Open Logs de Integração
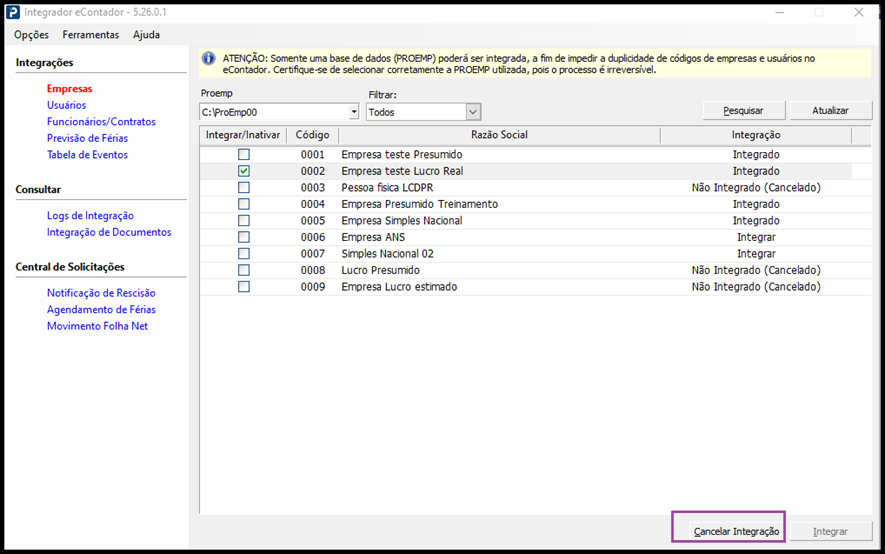The height and width of the screenshot is (554, 885). (x=90, y=216)
